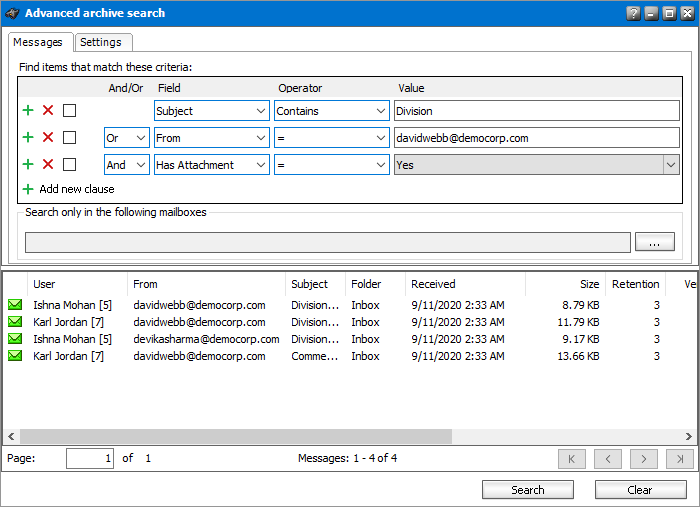Image resolution: width=700 pixels, height=507 pixels.
Task: Click the green plus on the Has Attachment row
Action: (x=28, y=165)
